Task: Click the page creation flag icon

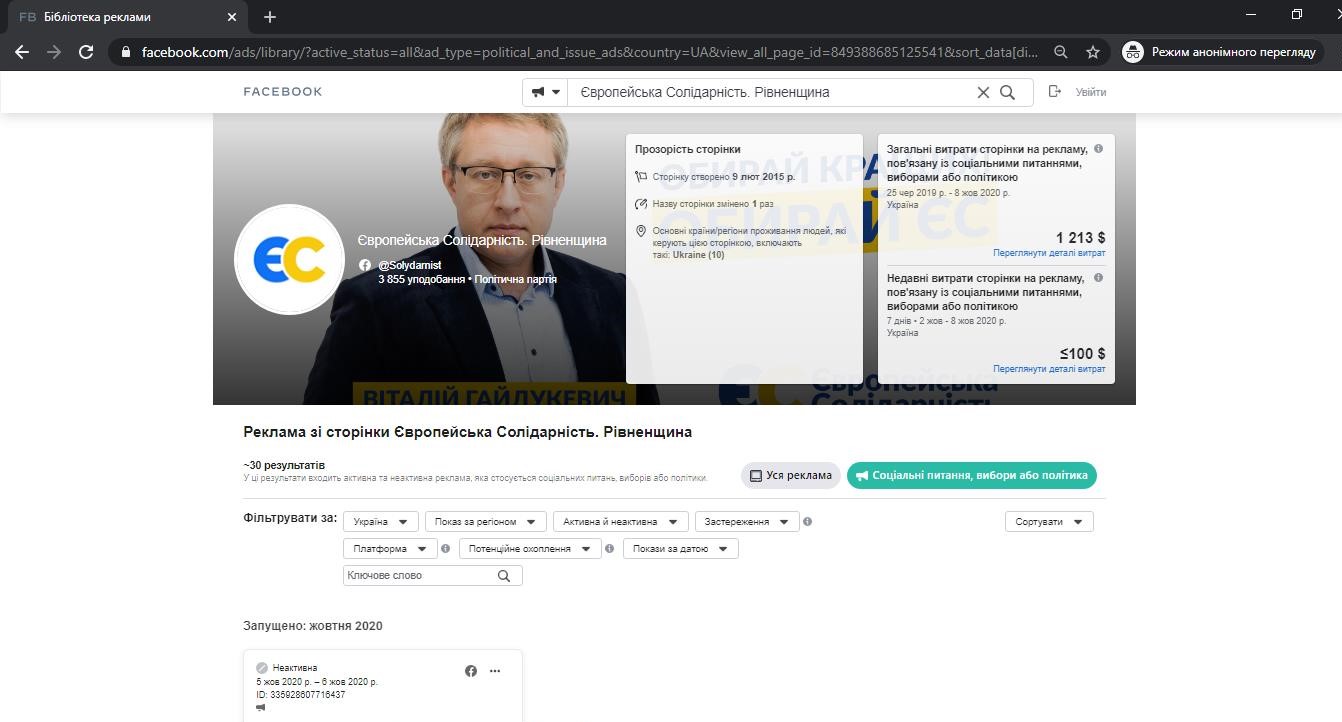Action: (641, 177)
